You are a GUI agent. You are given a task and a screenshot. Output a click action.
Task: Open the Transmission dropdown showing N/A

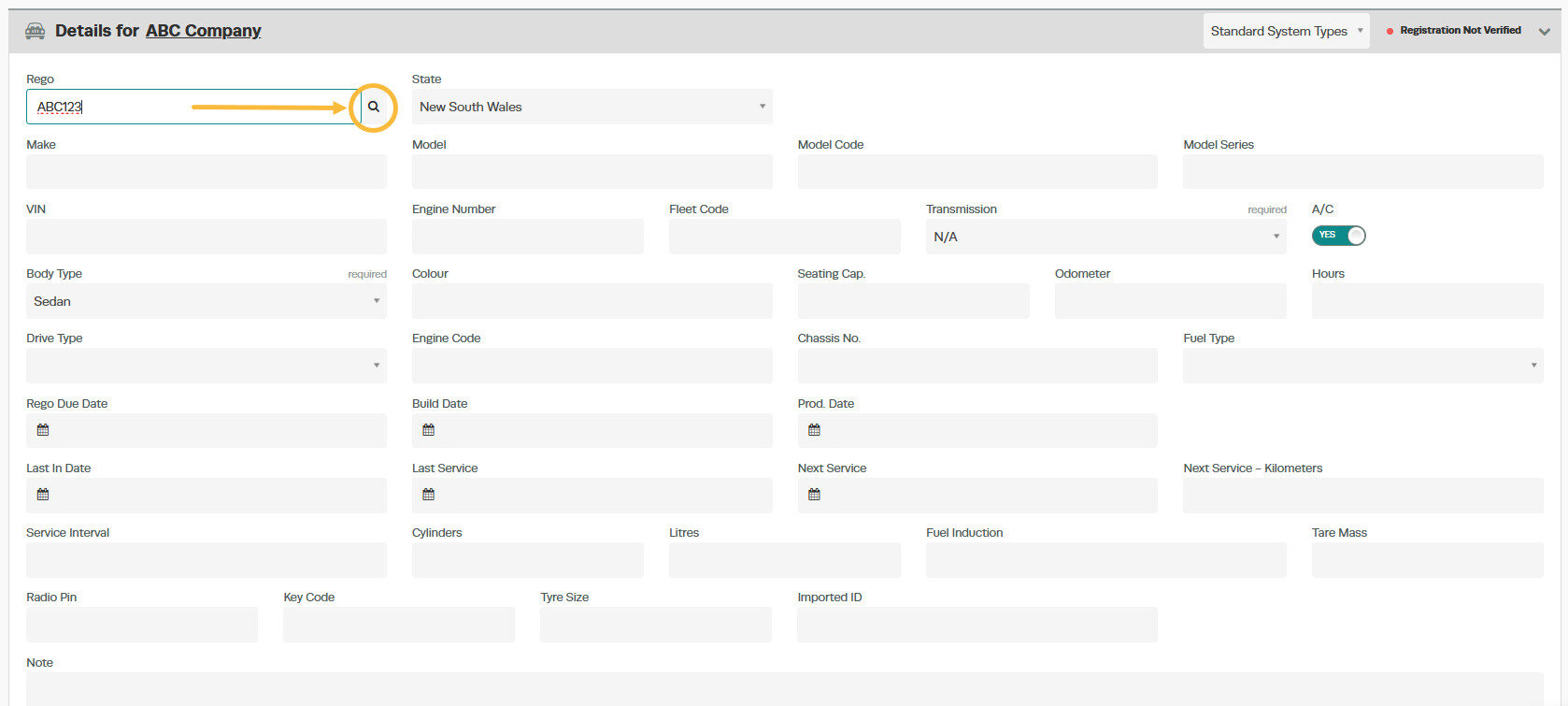click(1106, 237)
